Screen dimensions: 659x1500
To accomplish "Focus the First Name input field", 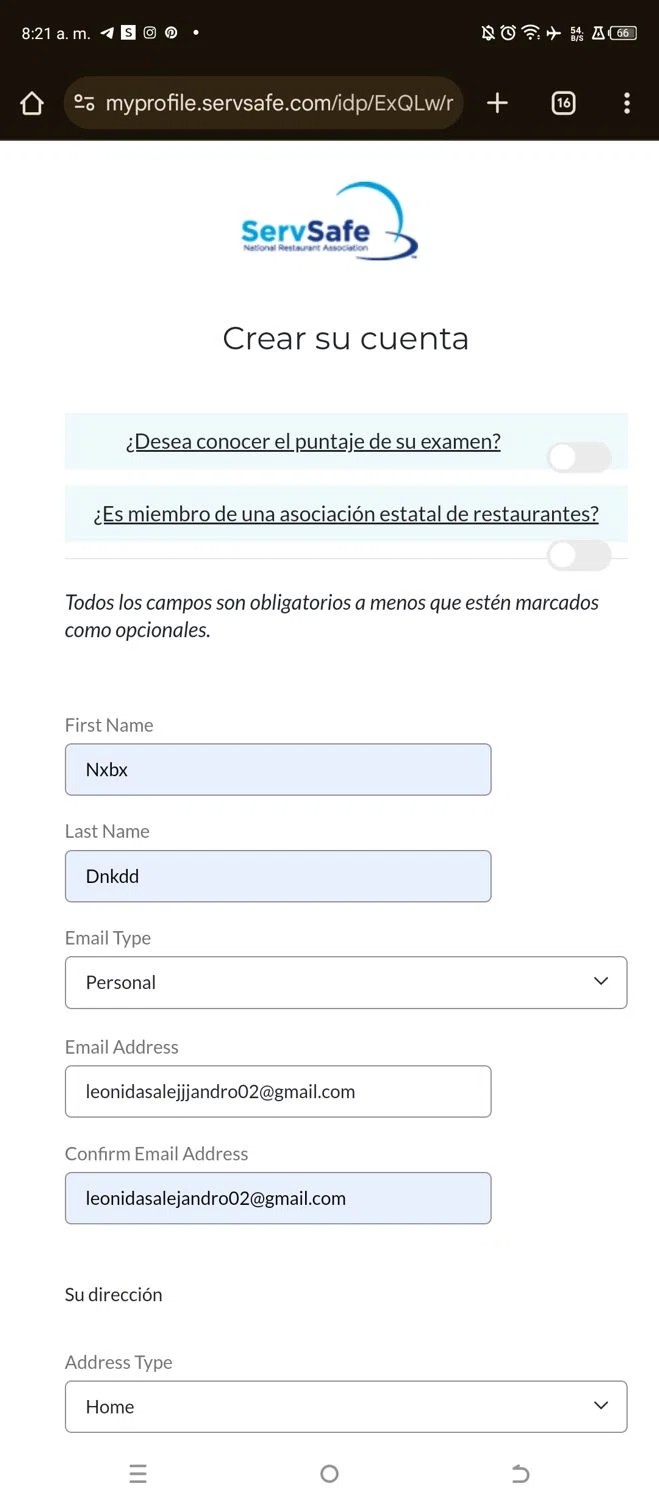I will 278,769.
